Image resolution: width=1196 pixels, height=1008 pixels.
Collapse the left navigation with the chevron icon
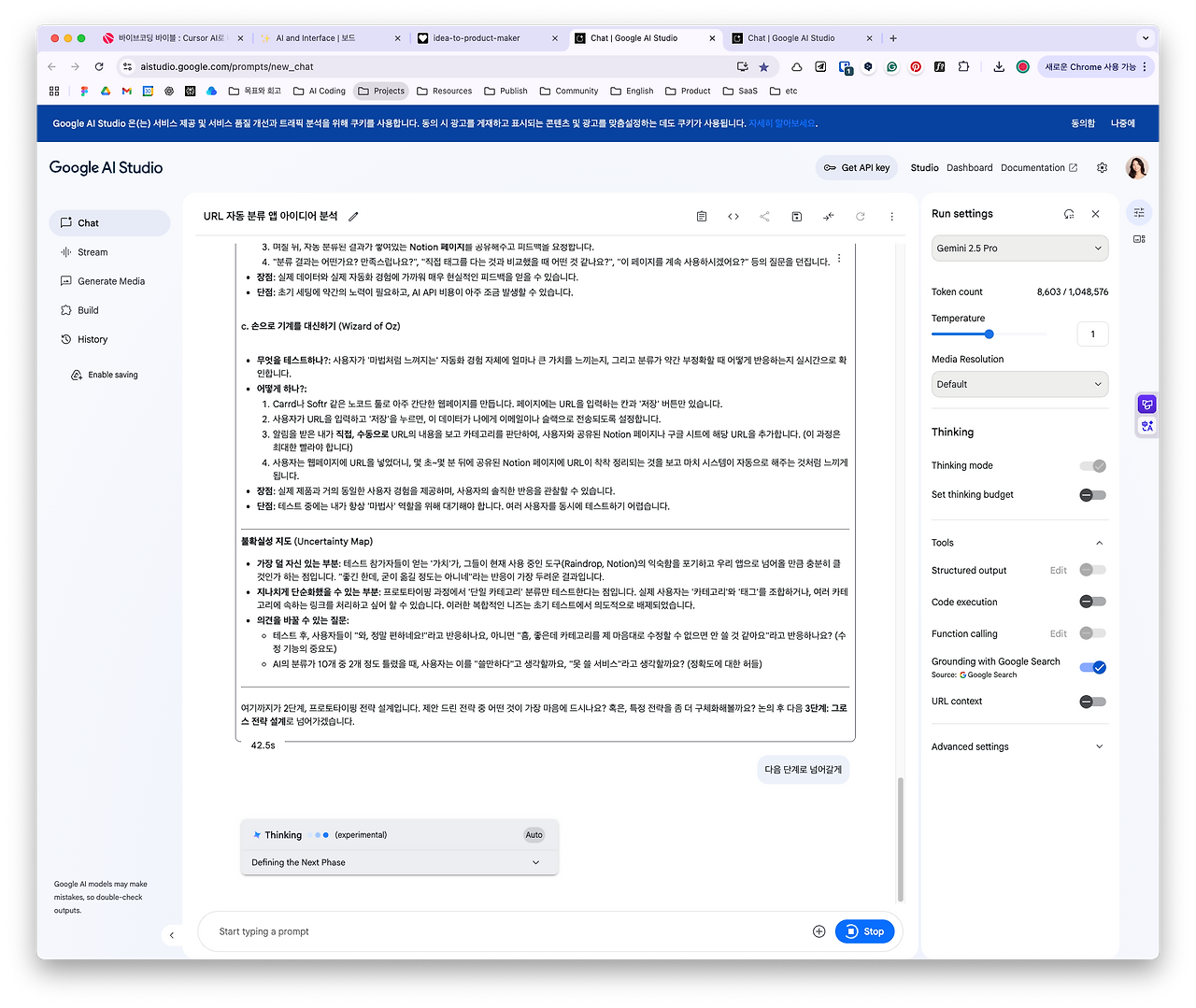point(172,935)
